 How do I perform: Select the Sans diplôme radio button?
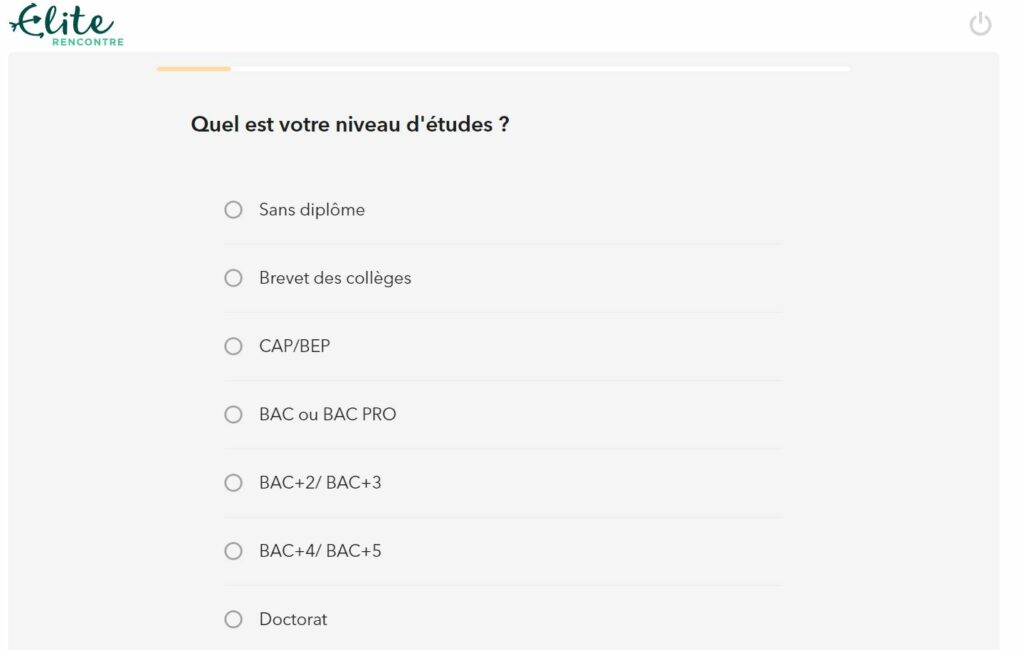(233, 210)
